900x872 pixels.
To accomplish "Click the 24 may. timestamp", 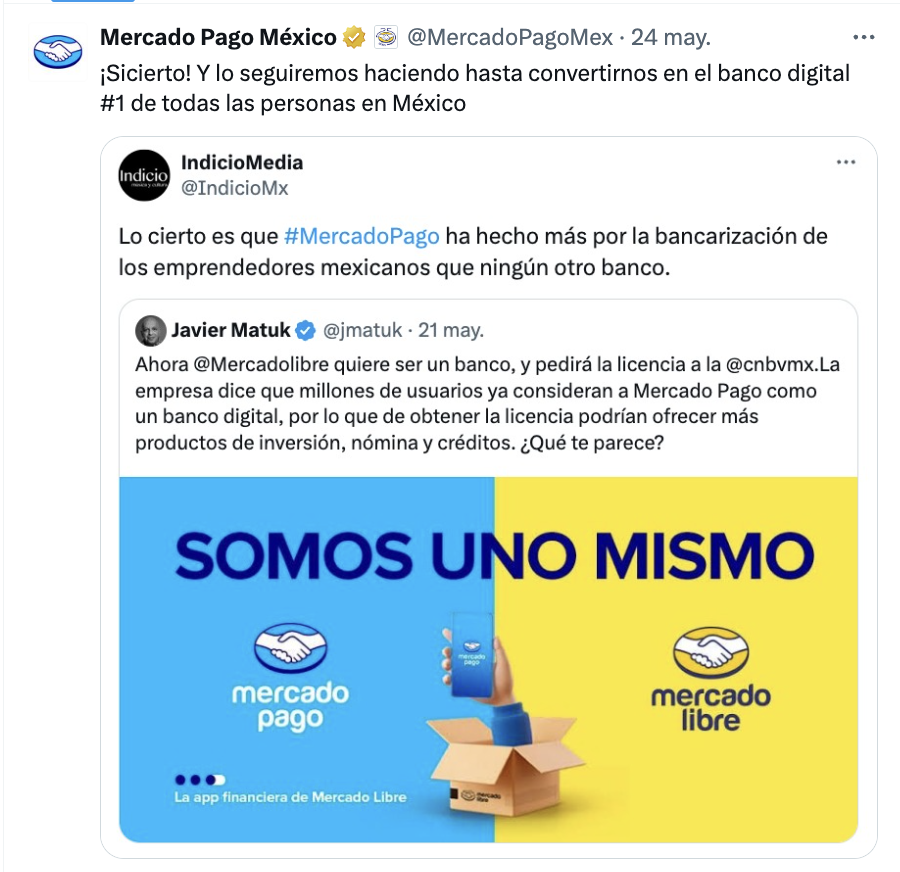I will click(x=671, y=38).
